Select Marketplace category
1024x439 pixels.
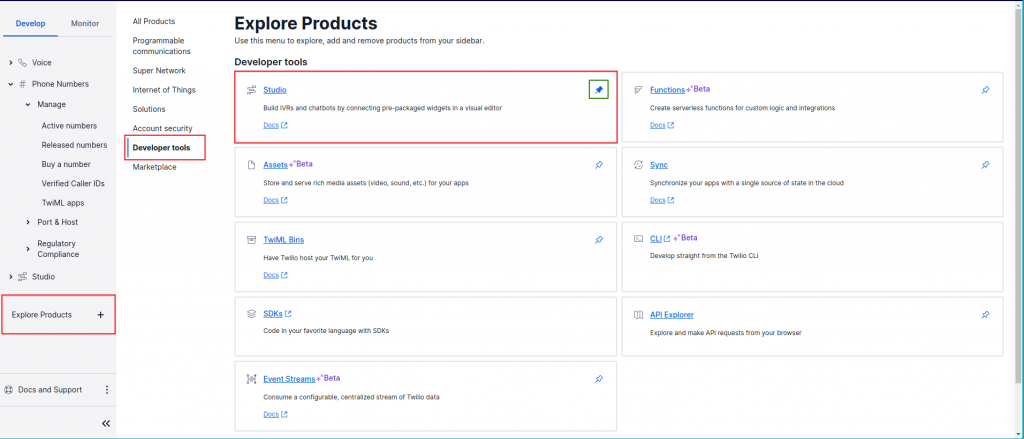coord(154,167)
